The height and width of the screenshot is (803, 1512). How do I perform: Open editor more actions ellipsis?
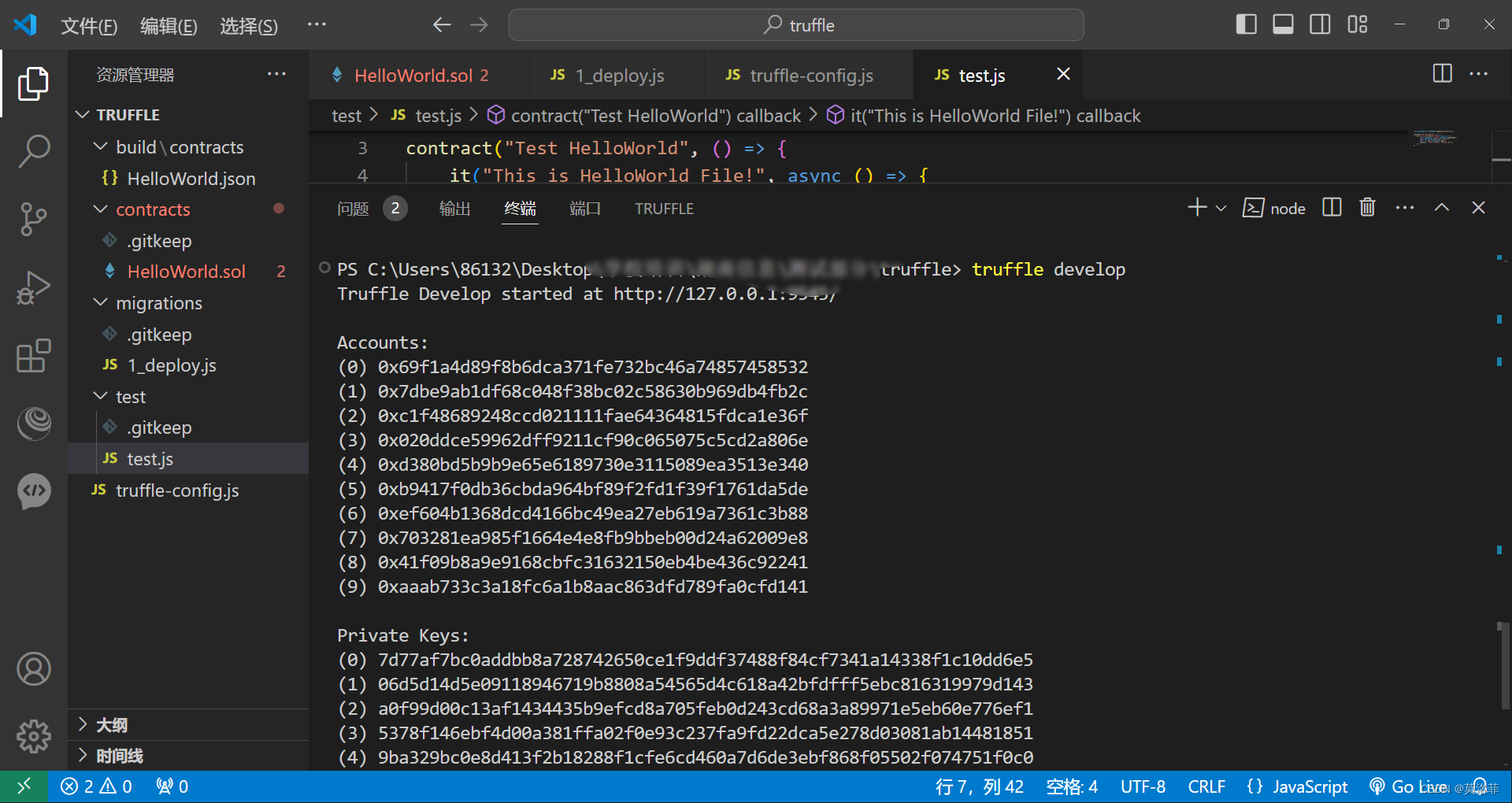pyautogui.click(x=1478, y=74)
